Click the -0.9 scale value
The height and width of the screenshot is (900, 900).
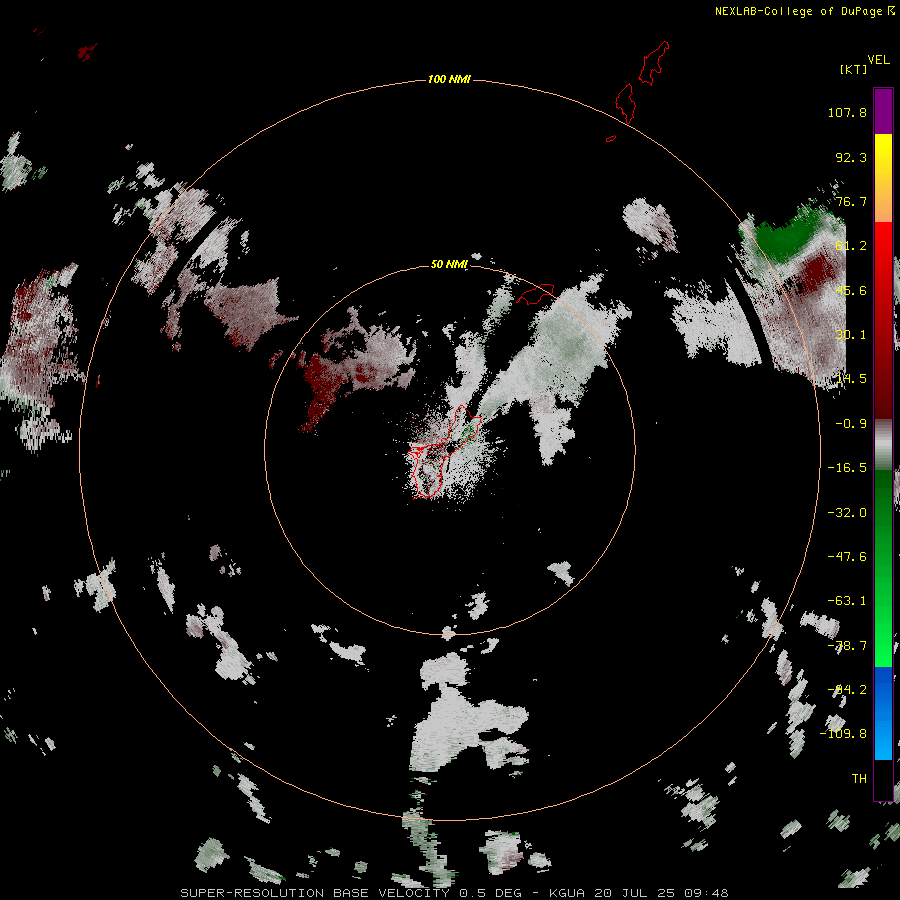coord(851,424)
